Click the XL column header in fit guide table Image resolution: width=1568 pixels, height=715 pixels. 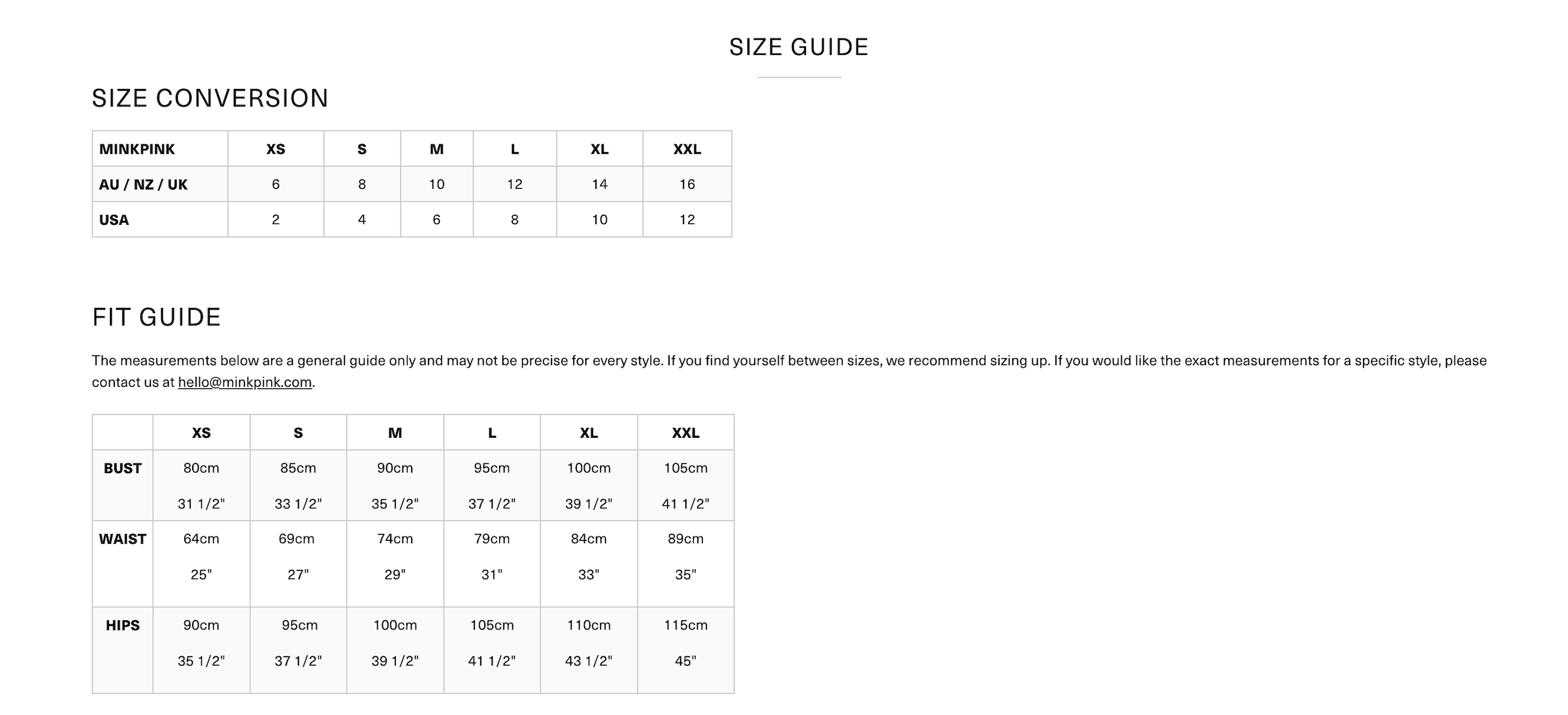[x=589, y=433]
